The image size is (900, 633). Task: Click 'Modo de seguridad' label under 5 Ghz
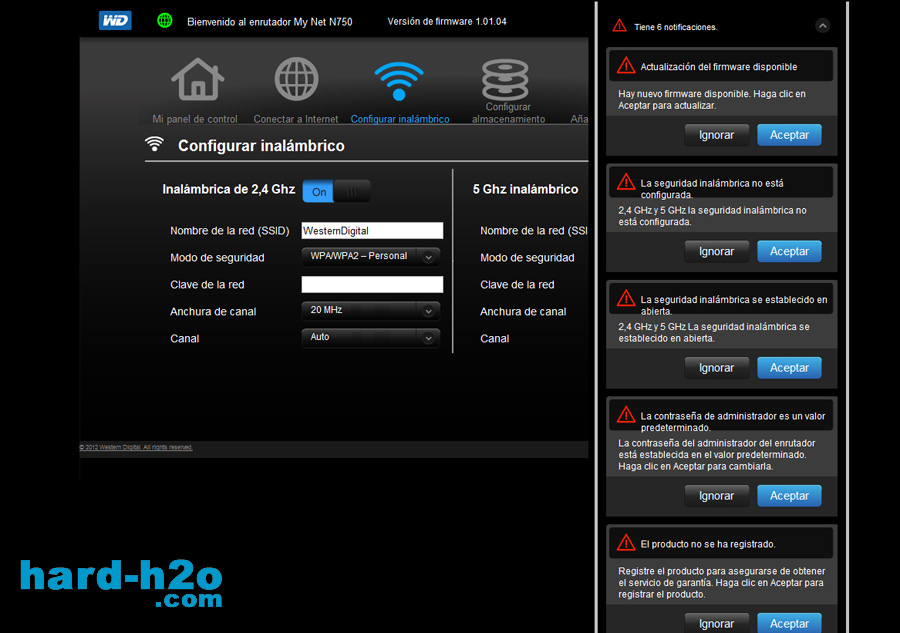coord(527,258)
